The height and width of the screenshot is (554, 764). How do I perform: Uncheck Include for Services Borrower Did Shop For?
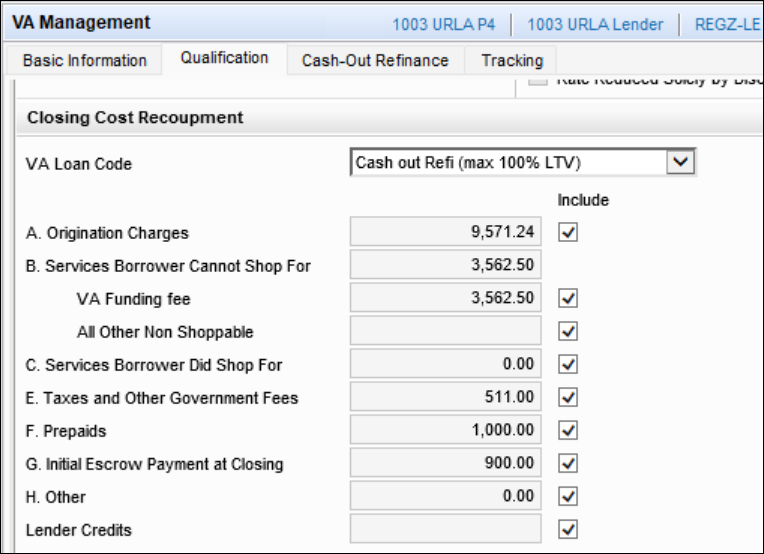click(x=569, y=364)
